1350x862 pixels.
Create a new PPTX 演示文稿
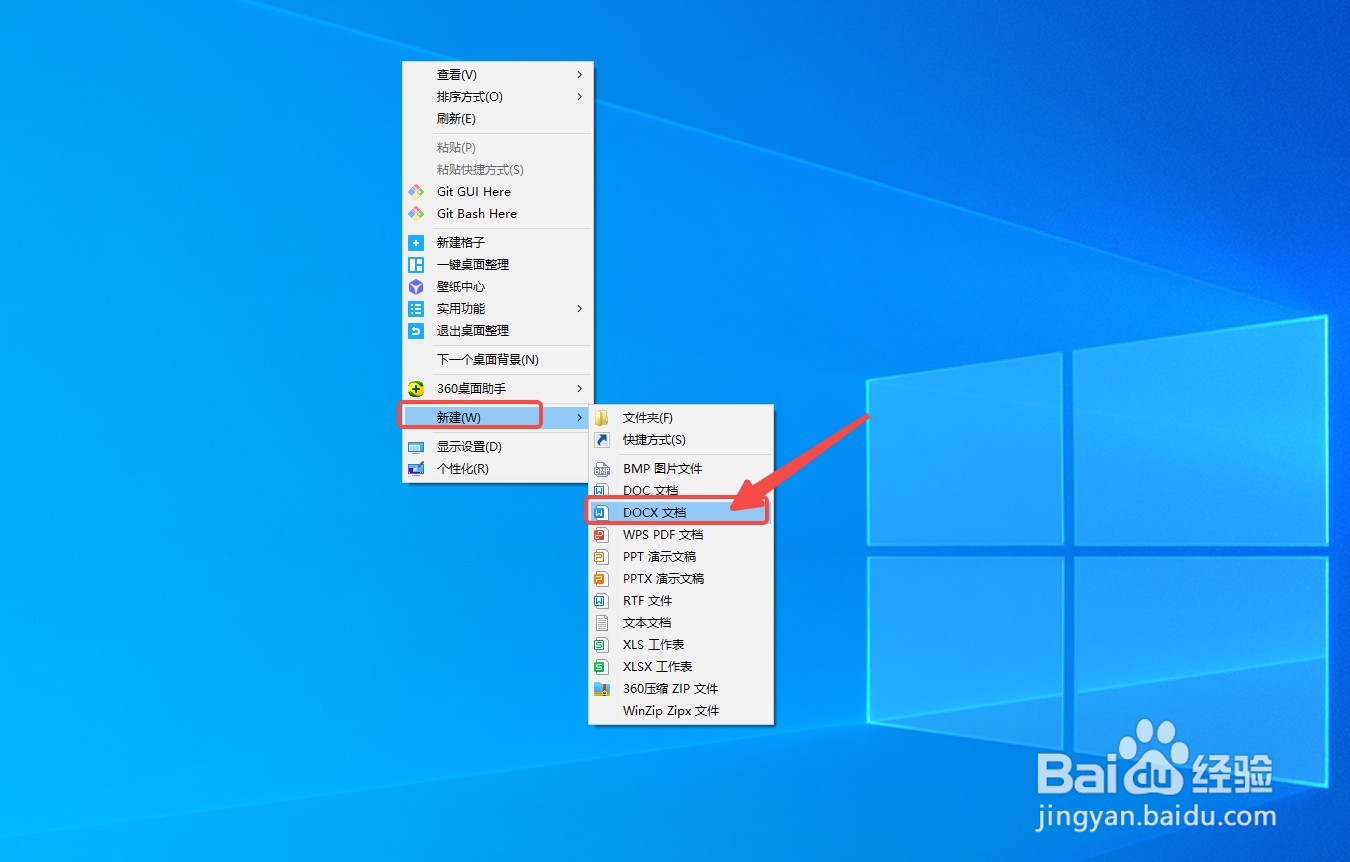click(x=681, y=579)
